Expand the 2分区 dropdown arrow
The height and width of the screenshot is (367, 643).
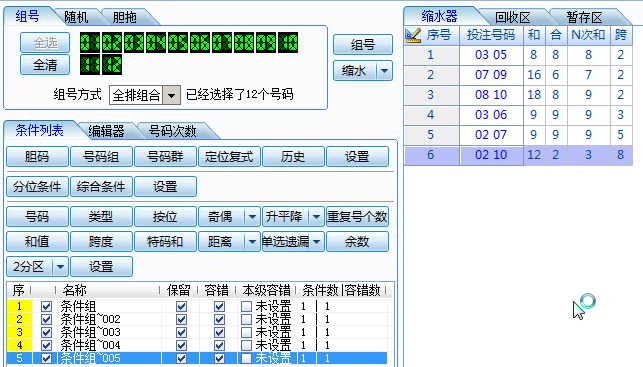pos(60,267)
